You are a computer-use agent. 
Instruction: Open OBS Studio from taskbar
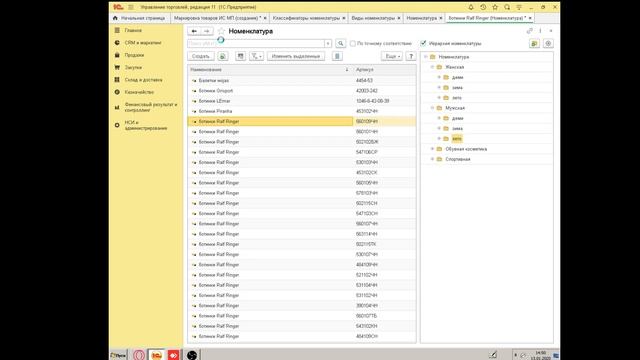coord(192,355)
